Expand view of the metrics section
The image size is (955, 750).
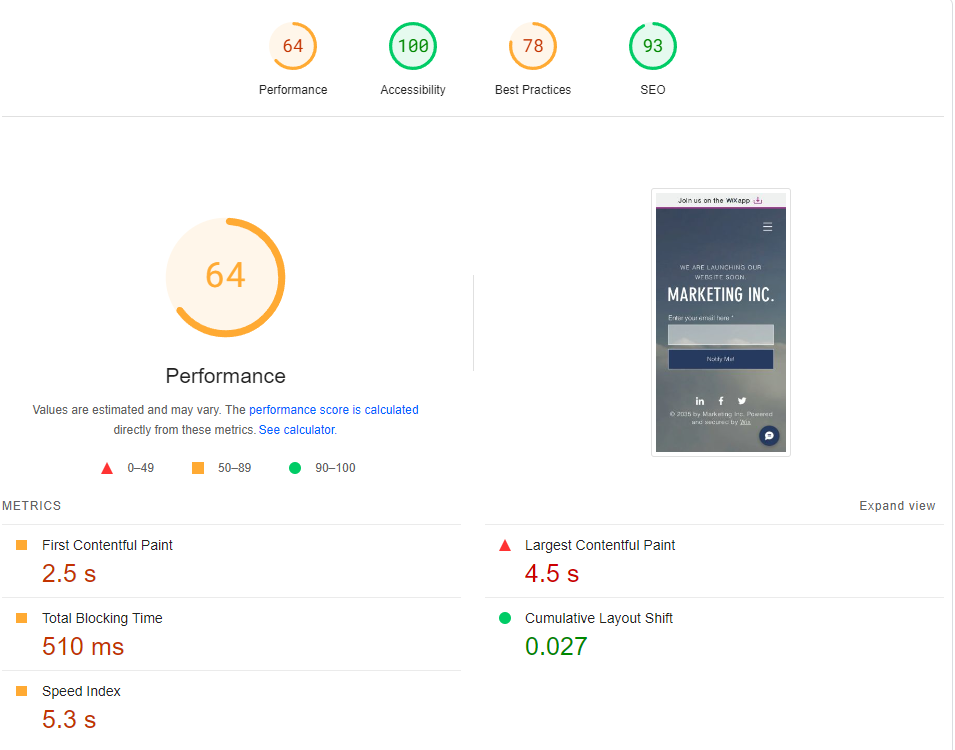[x=897, y=506]
